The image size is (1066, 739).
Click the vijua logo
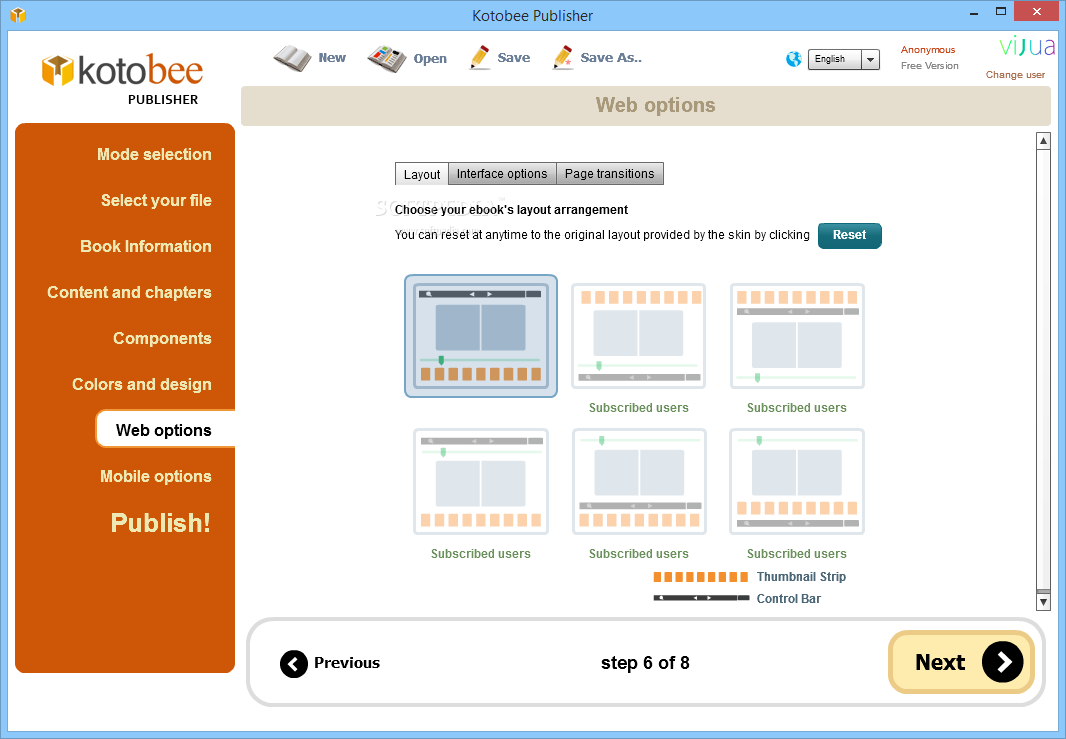coord(1027,46)
